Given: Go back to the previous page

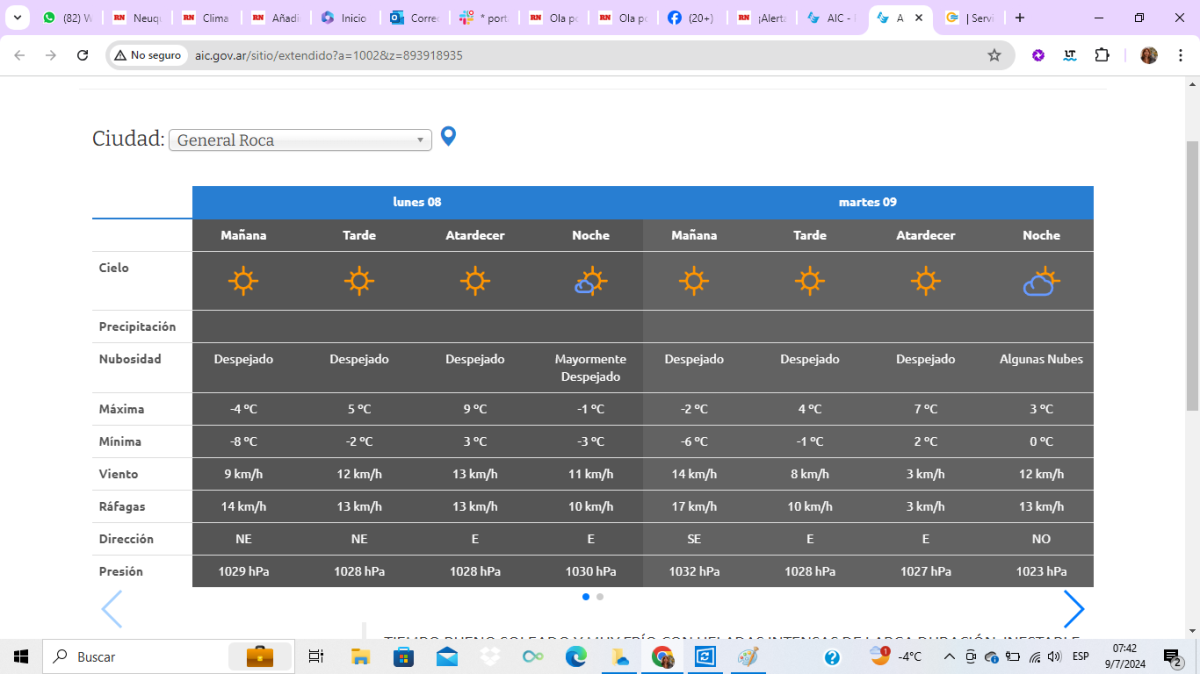Looking at the screenshot, I should (19, 55).
